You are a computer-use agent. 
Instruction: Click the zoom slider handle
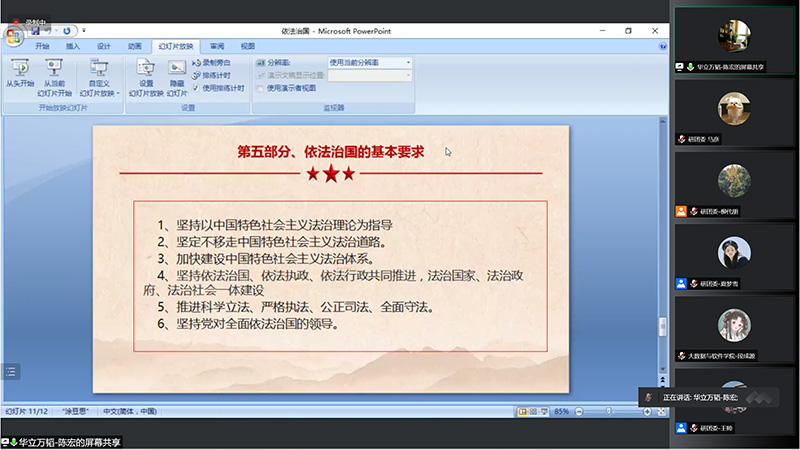(609, 412)
